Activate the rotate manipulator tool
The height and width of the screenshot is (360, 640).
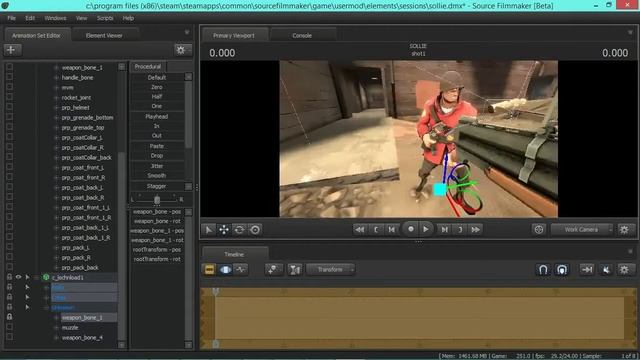click(240, 230)
